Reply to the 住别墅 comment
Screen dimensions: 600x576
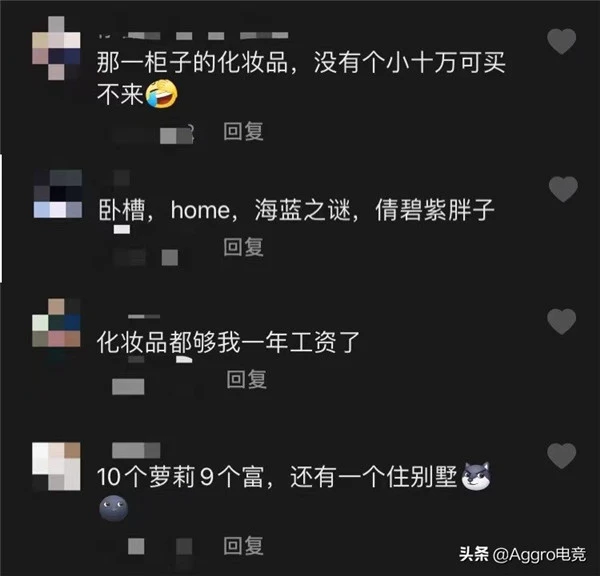[x=243, y=545]
